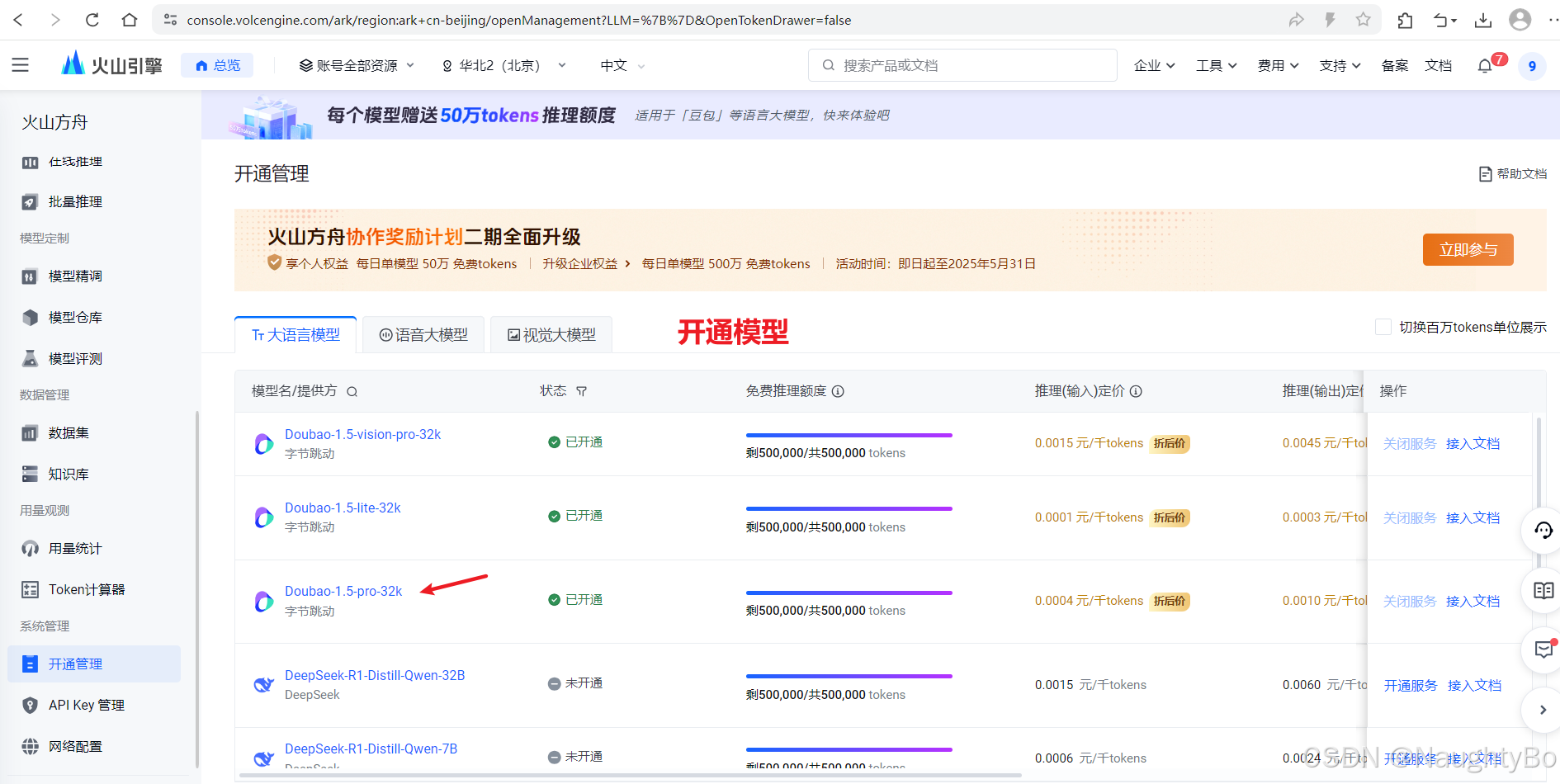Image resolution: width=1560 pixels, height=784 pixels.
Task: Click the browser address bar URL
Action: [x=518, y=20]
